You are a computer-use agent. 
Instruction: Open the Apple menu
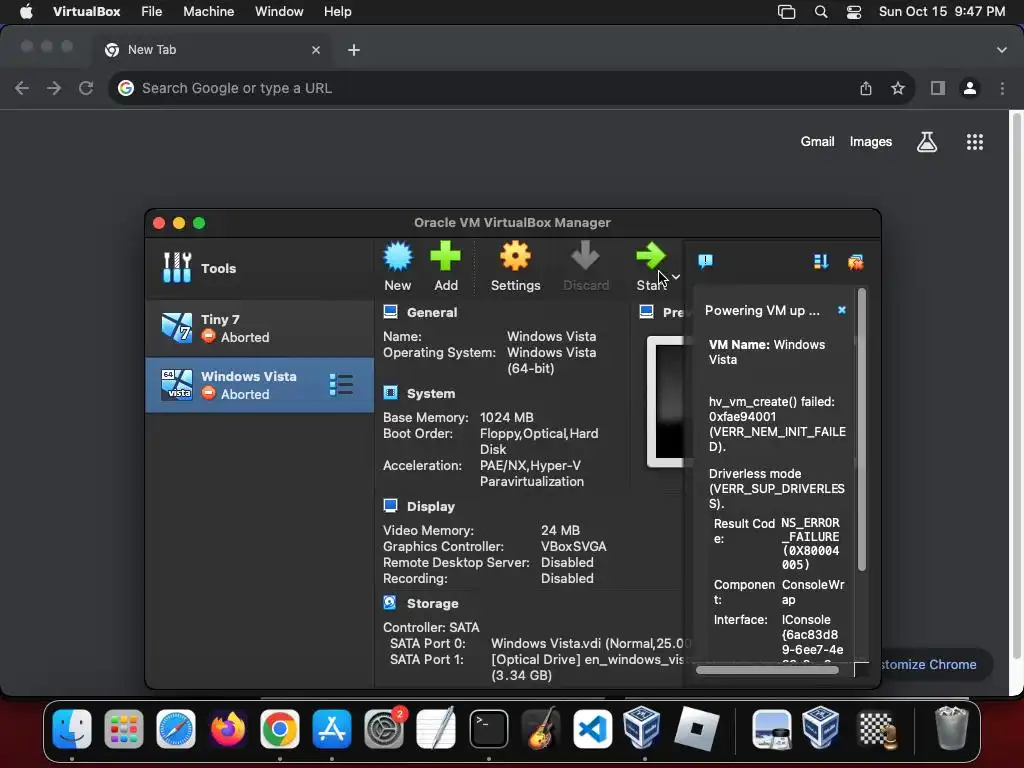pos(26,12)
